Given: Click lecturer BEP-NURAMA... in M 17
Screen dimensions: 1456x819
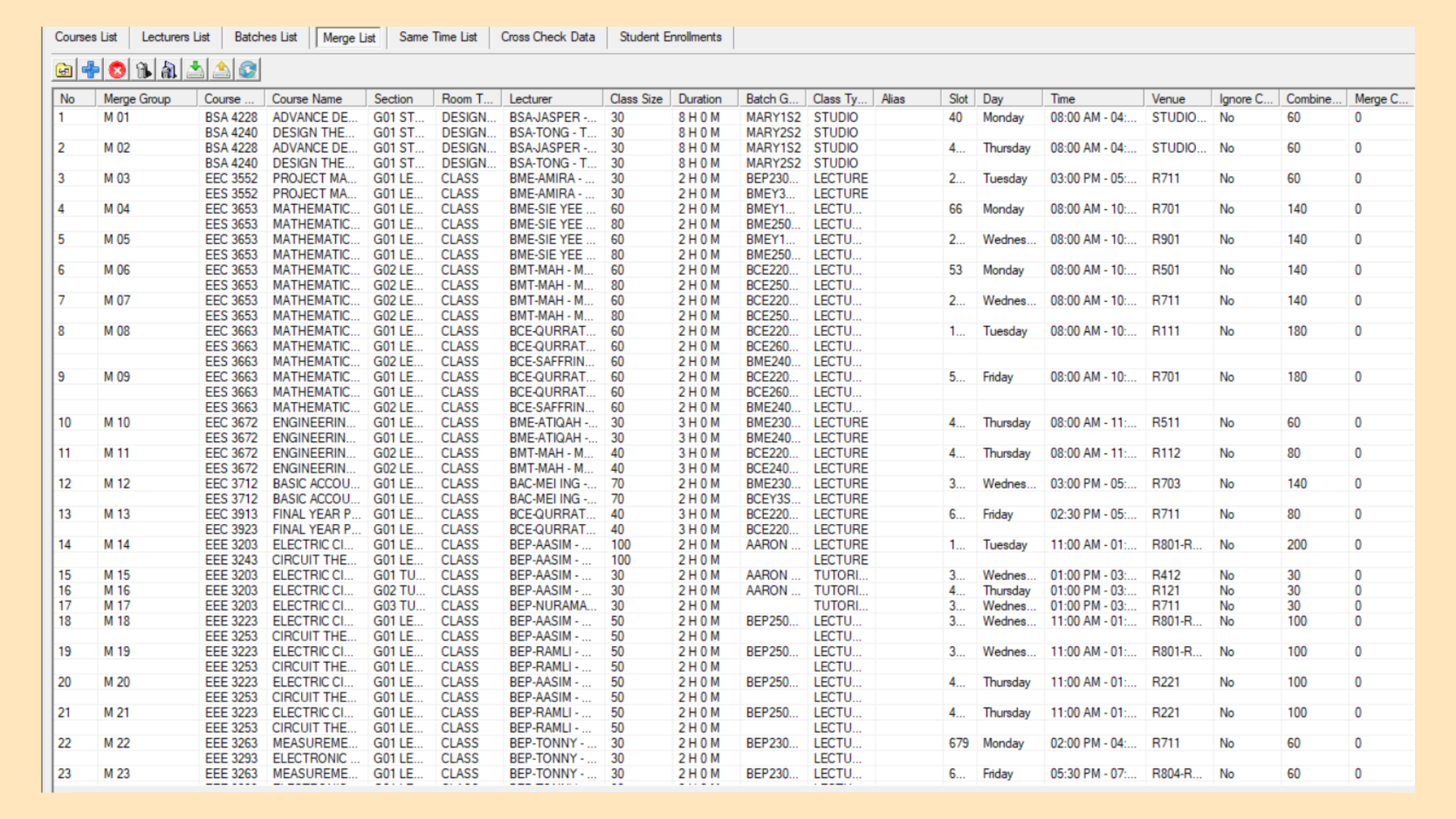Looking at the screenshot, I should click(553, 606).
